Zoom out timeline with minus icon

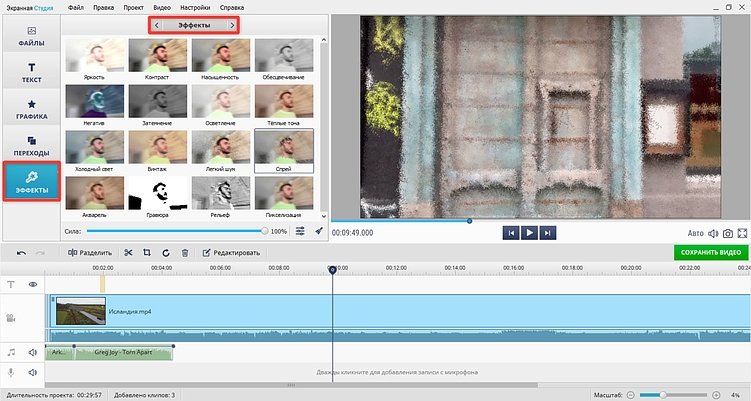[630, 395]
